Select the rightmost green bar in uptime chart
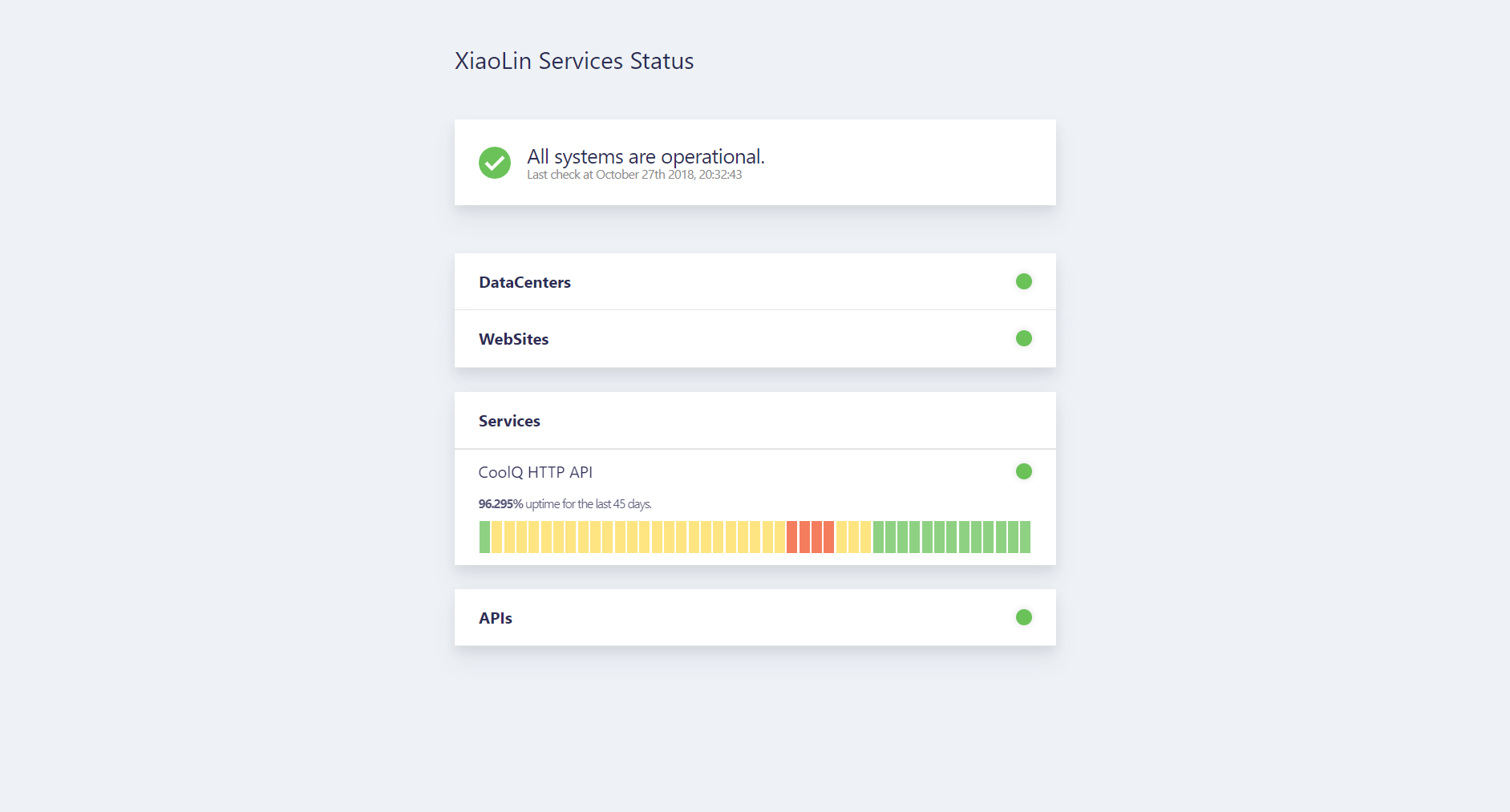Screen dimensions: 1510x812 [1025, 537]
